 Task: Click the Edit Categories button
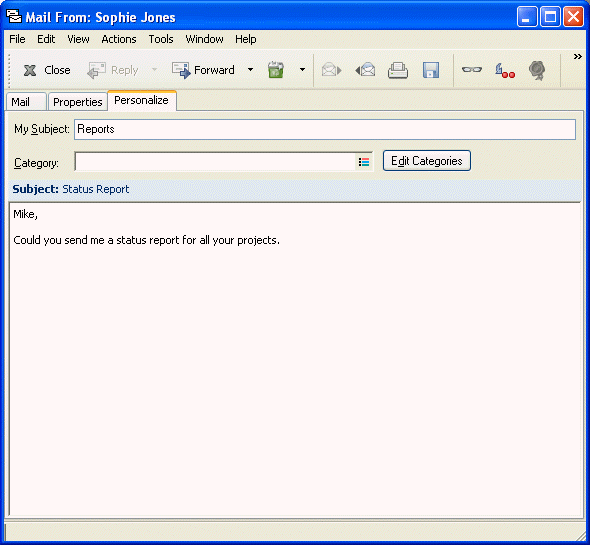click(427, 161)
